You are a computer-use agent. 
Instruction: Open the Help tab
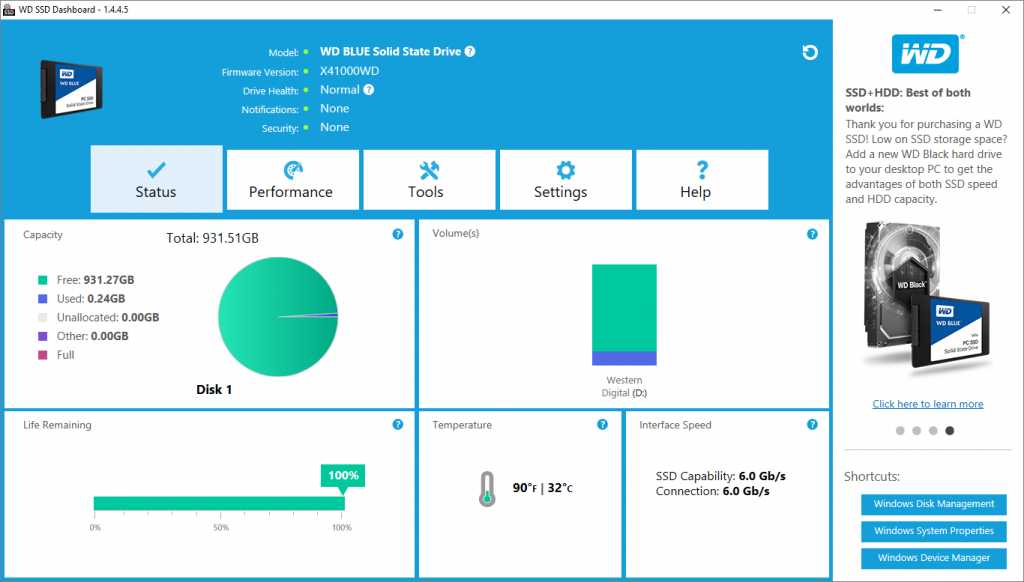click(702, 180)
